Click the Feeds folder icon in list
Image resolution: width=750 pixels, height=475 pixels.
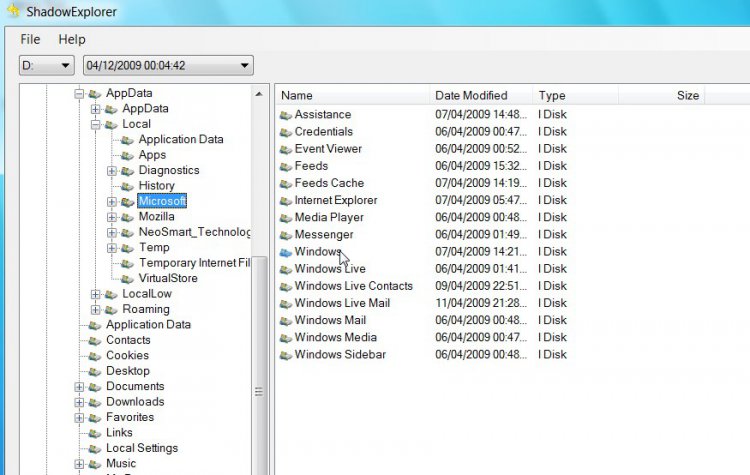286,166
